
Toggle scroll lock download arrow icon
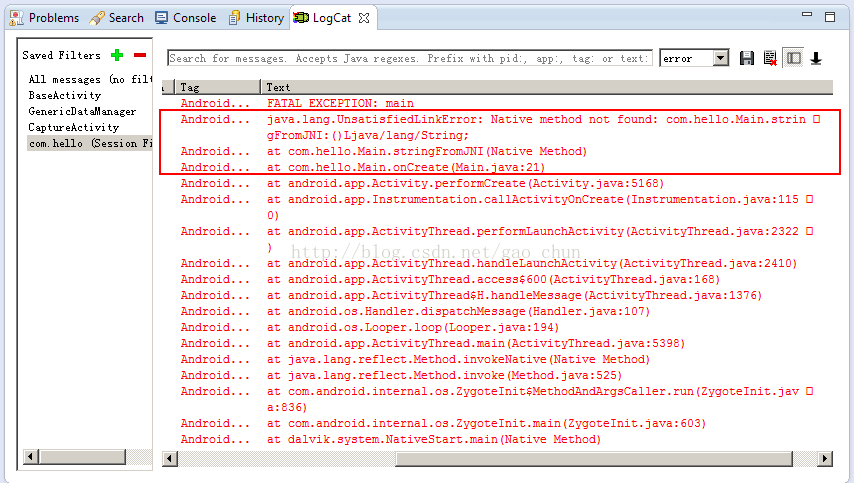click(x=816, y=58)
